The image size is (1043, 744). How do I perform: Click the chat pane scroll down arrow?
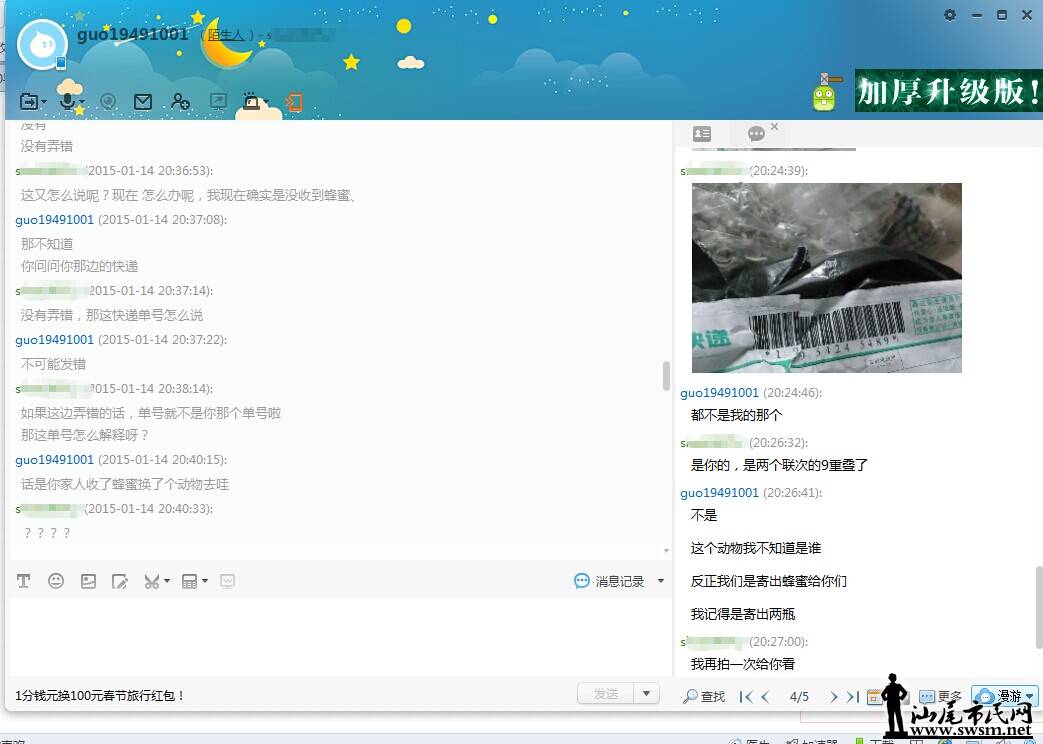pos(666,551)
